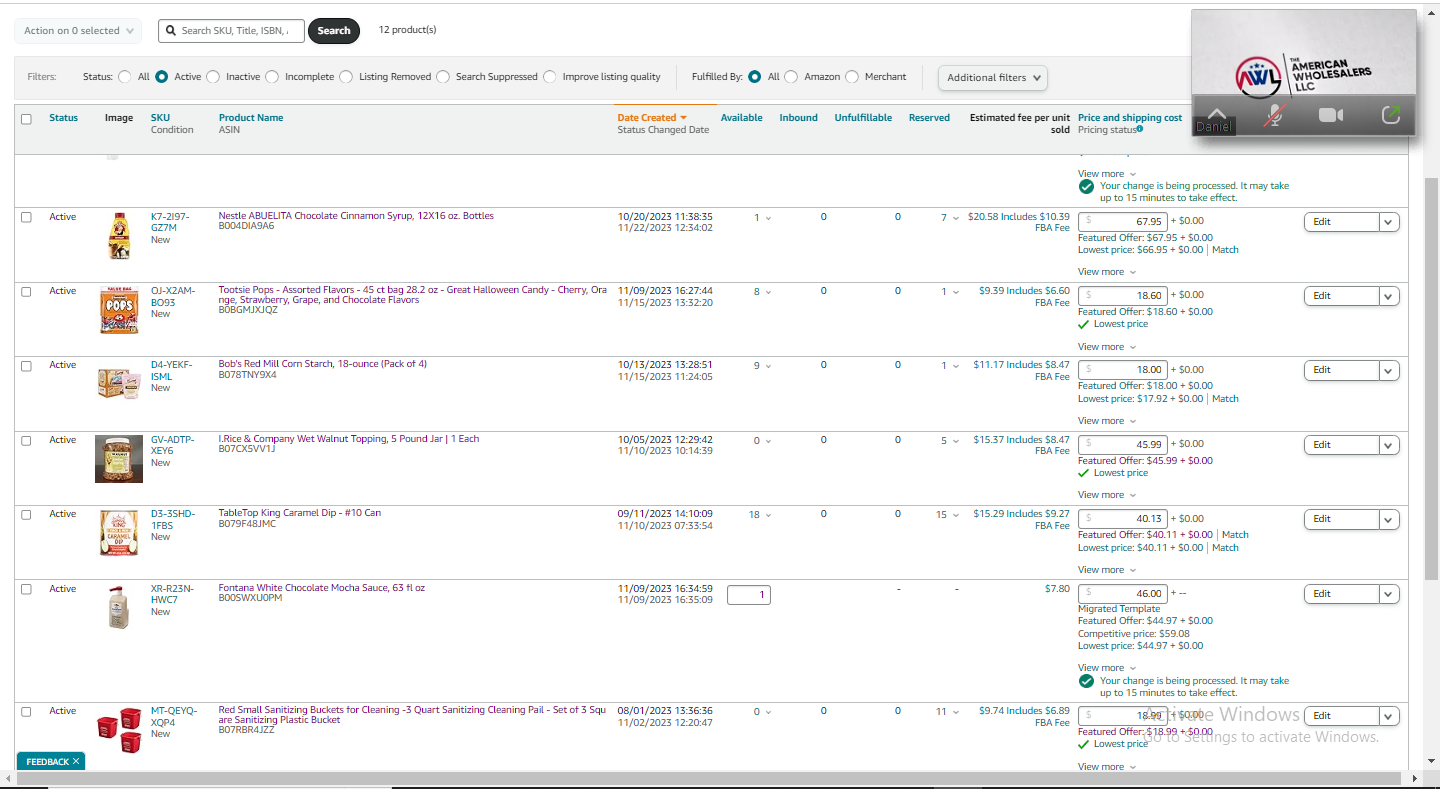Tick the checkbox for Tootsie Pops row

(26, 291)
